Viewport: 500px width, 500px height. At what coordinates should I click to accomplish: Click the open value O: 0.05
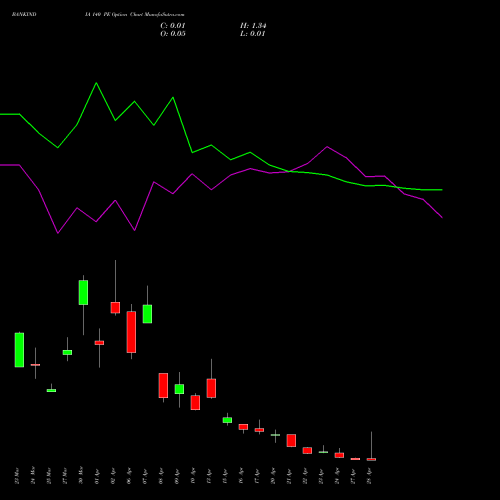point(173,34)
